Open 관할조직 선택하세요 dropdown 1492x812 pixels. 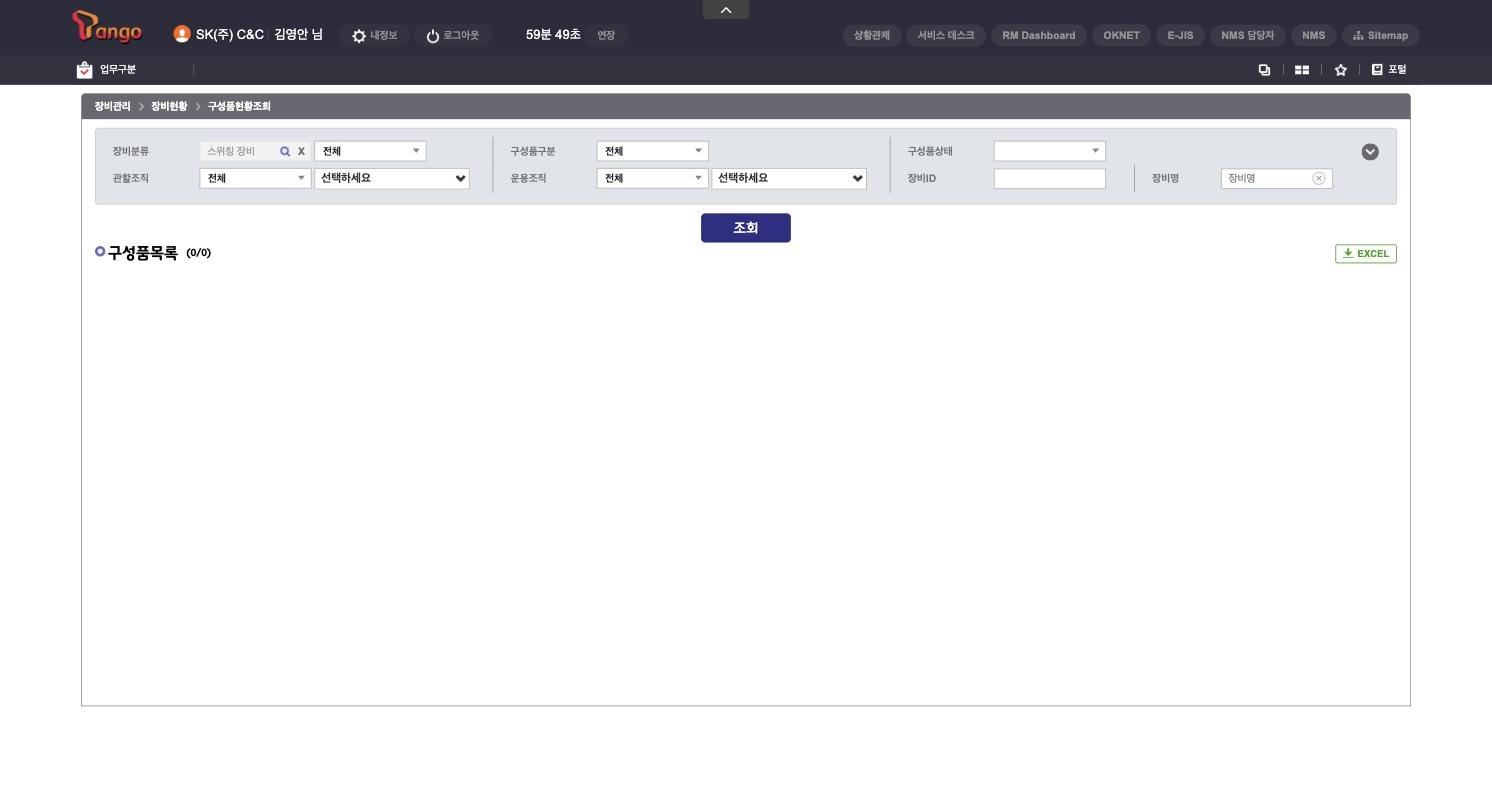[x=392, y=178]
